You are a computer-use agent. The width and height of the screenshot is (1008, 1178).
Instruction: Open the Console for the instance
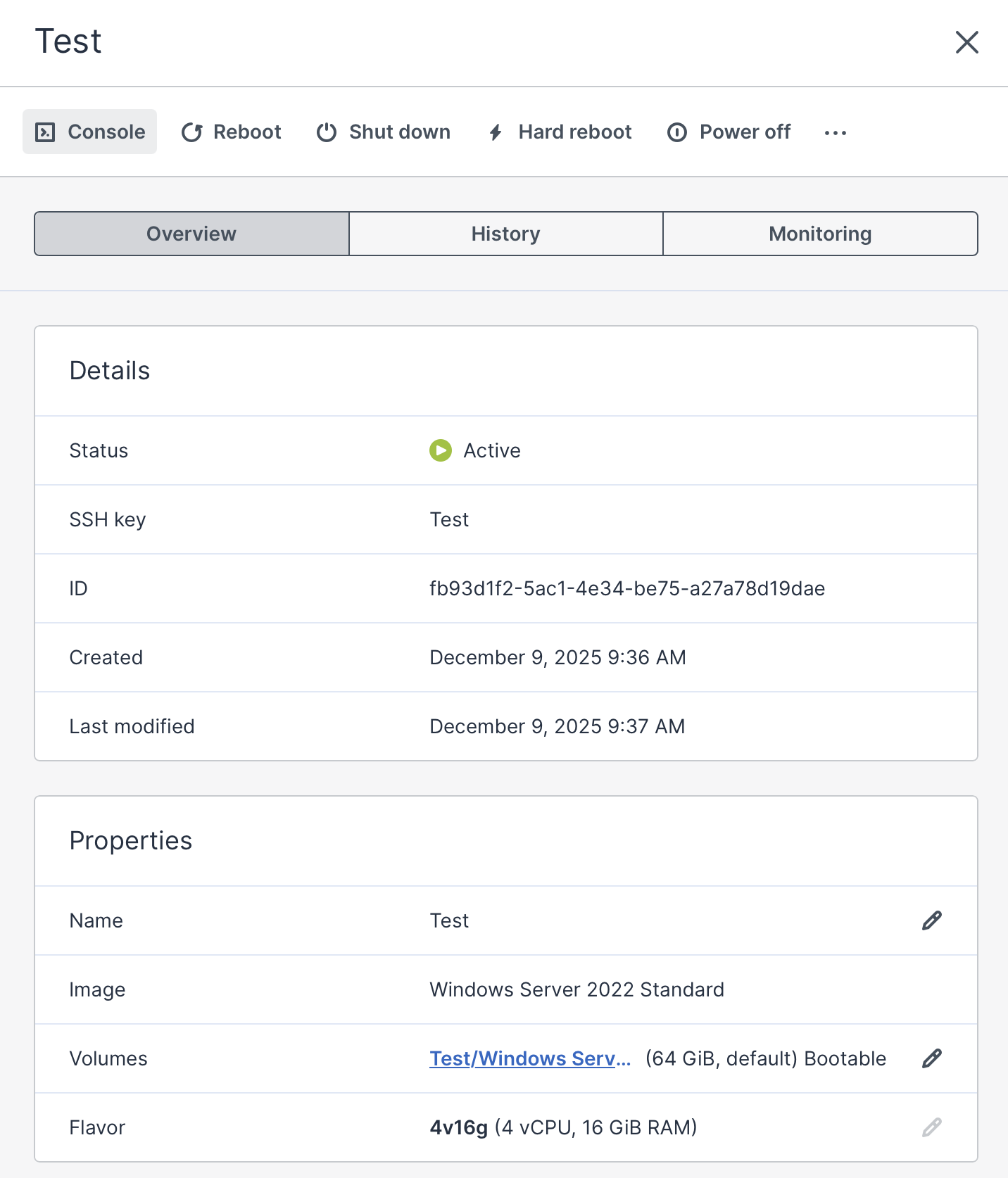(90, 132)
